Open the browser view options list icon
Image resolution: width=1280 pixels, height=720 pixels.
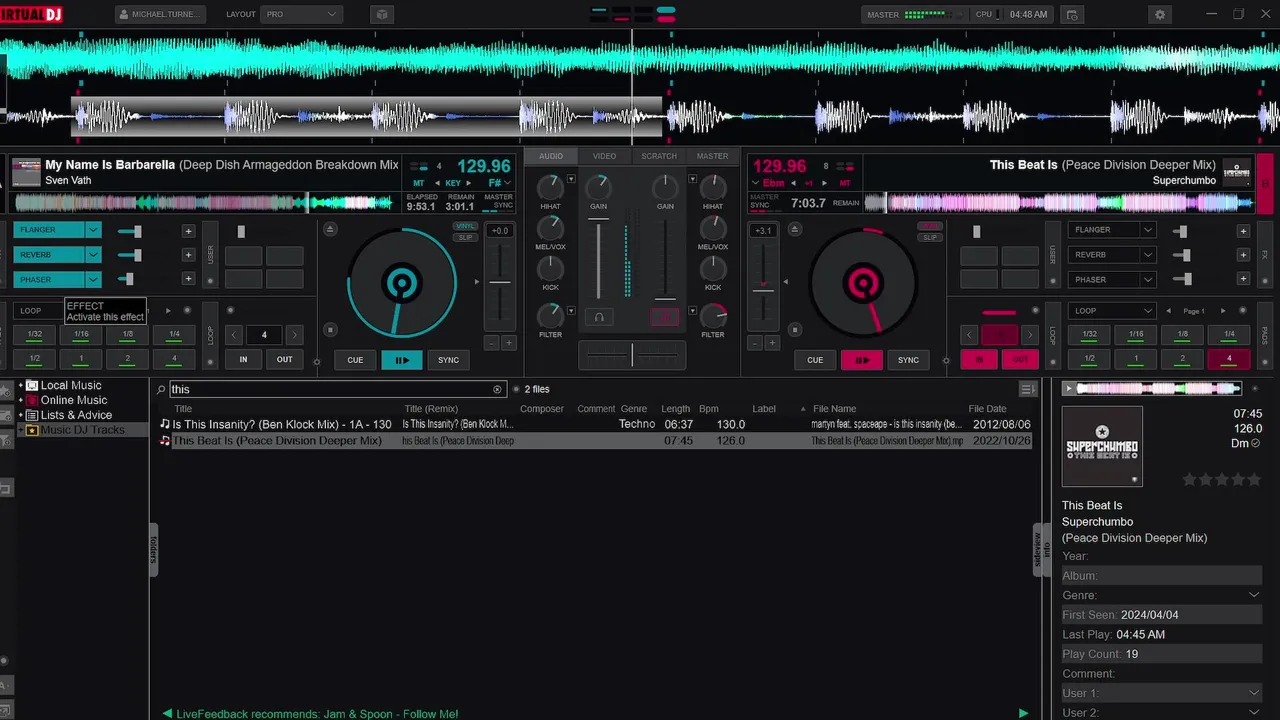tap(1027, 389)
